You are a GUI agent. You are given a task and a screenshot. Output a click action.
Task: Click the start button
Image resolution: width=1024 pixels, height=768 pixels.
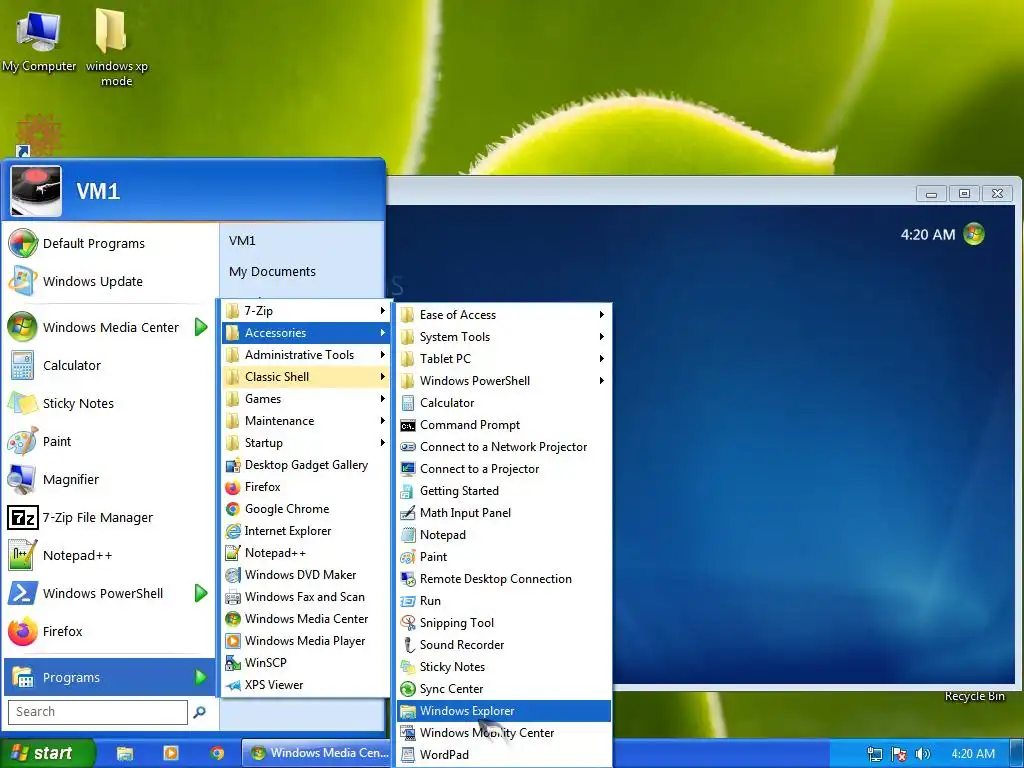coord(47,753)
